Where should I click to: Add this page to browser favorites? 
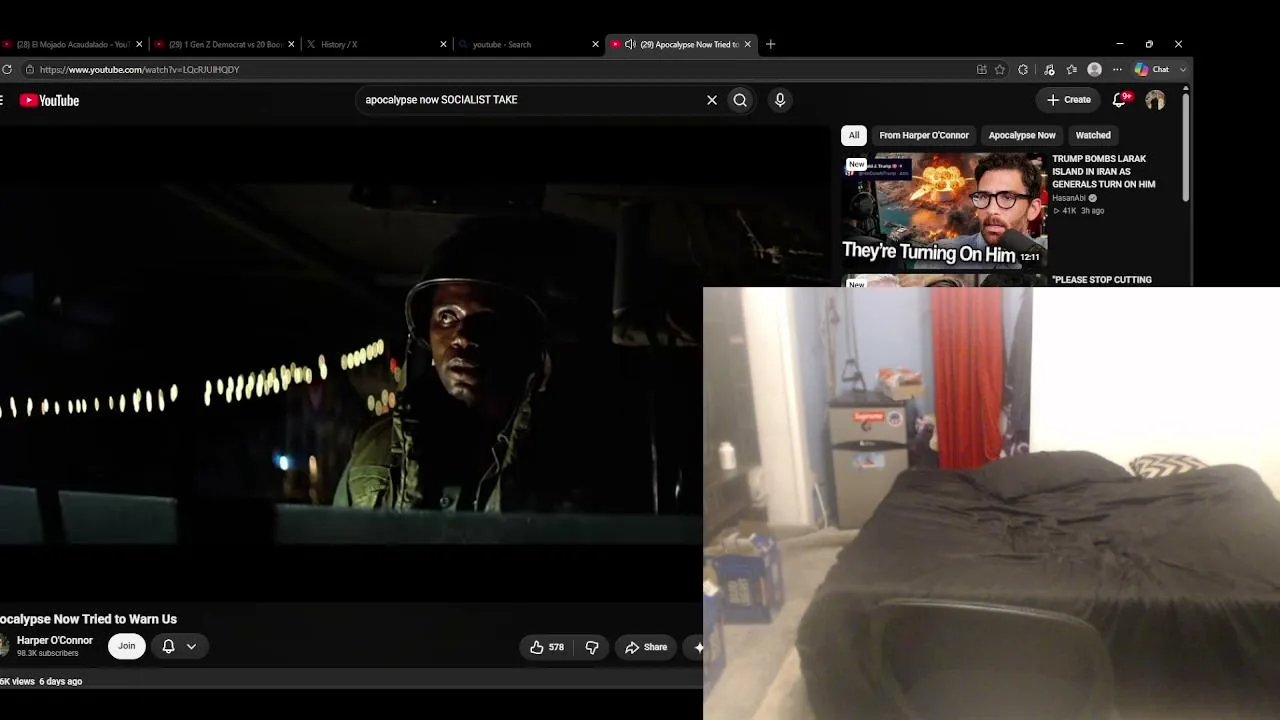coord(1000,70)
